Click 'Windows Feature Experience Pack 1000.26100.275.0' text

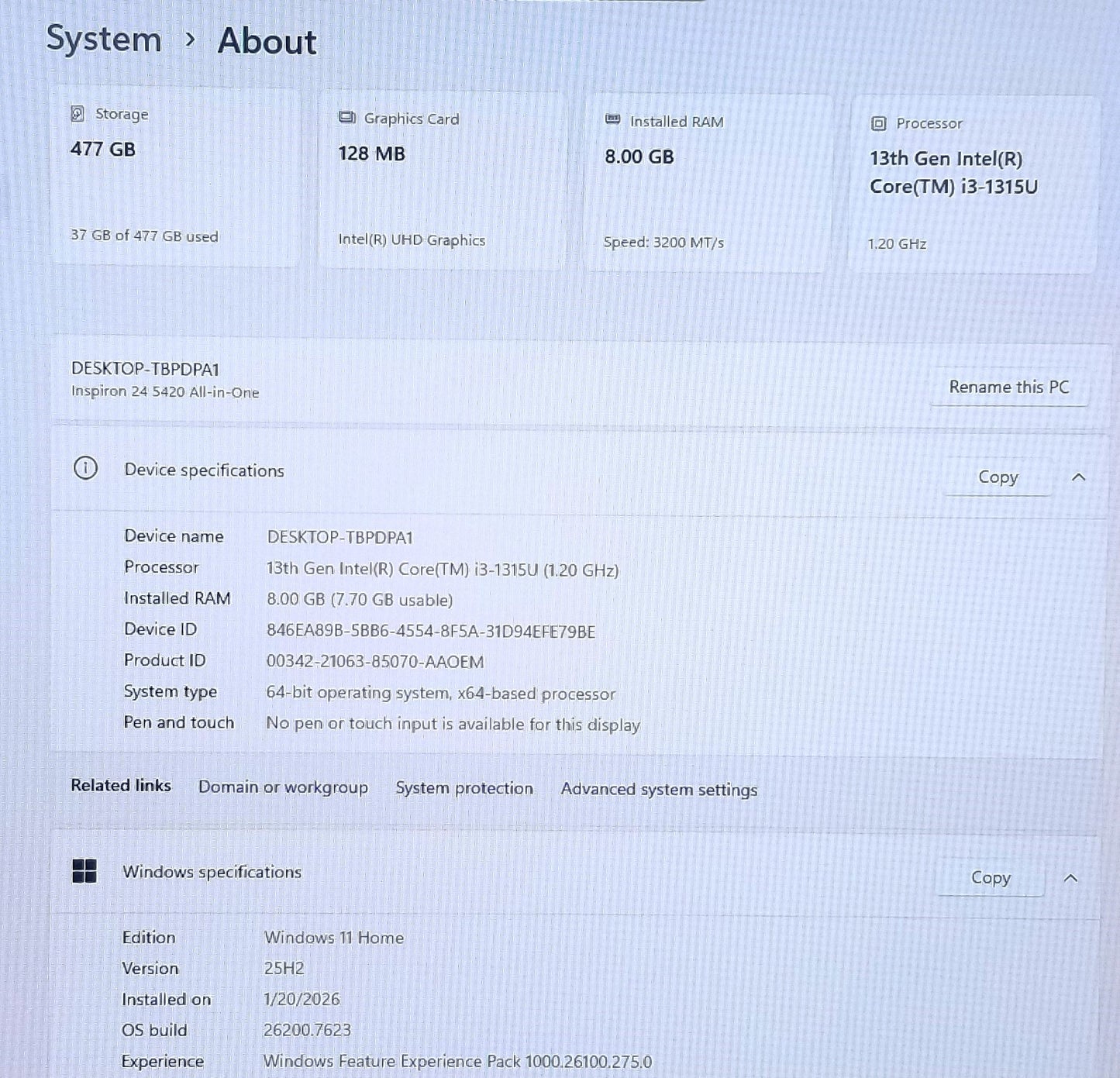[x=457, y=1061]
